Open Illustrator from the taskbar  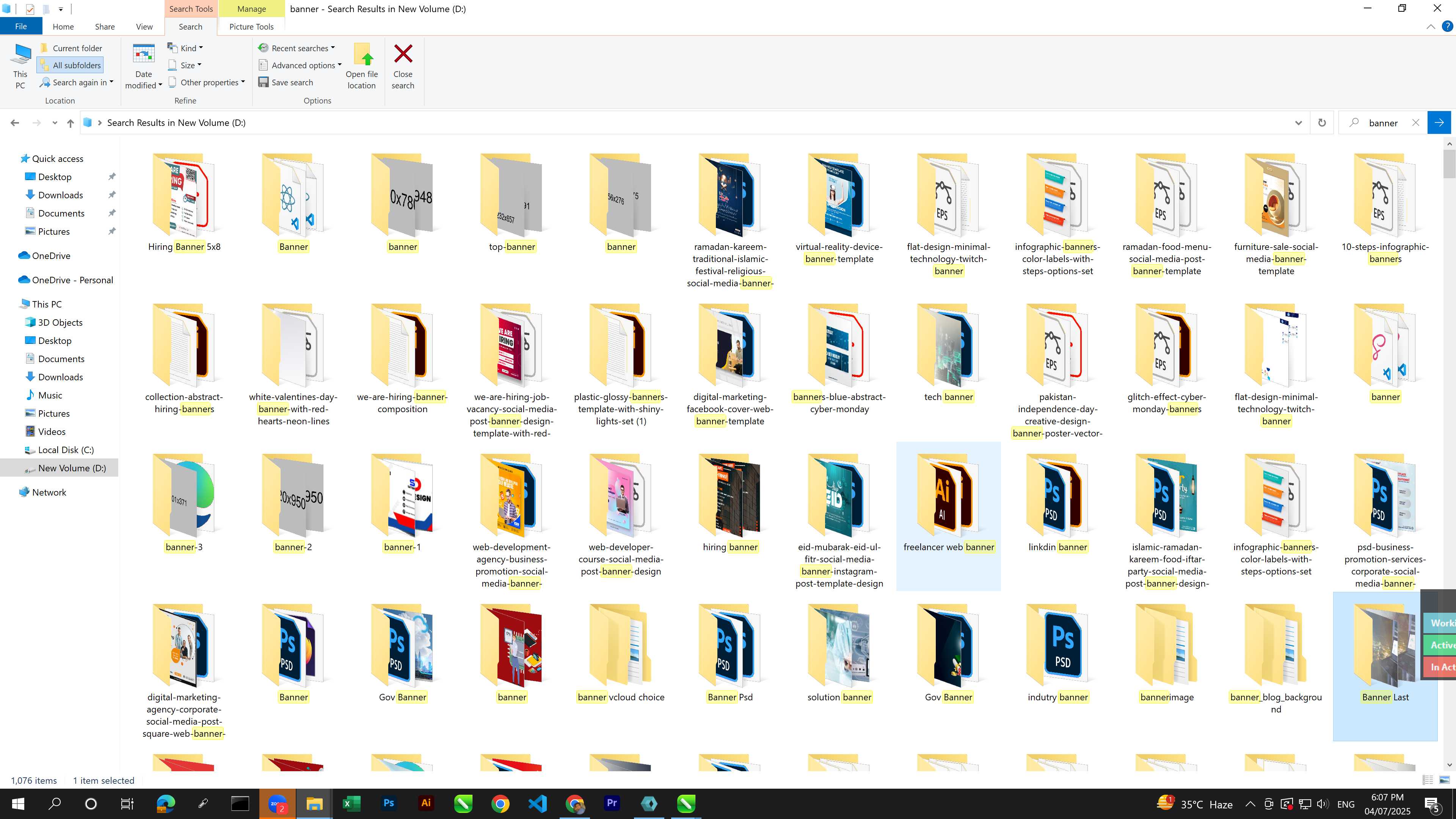pos(425,804)
